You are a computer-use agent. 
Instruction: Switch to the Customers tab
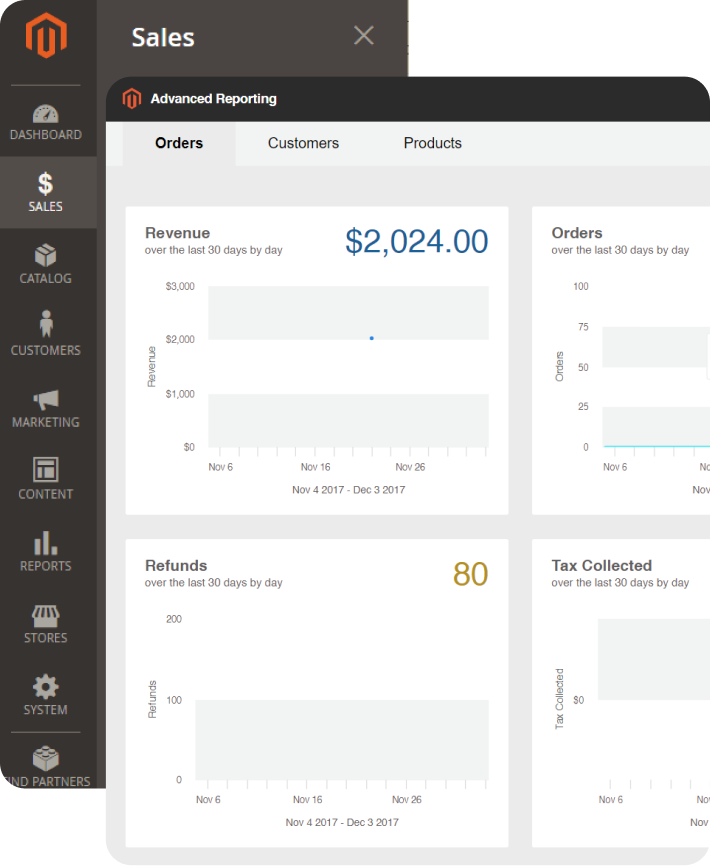click(x=303, y=143)
